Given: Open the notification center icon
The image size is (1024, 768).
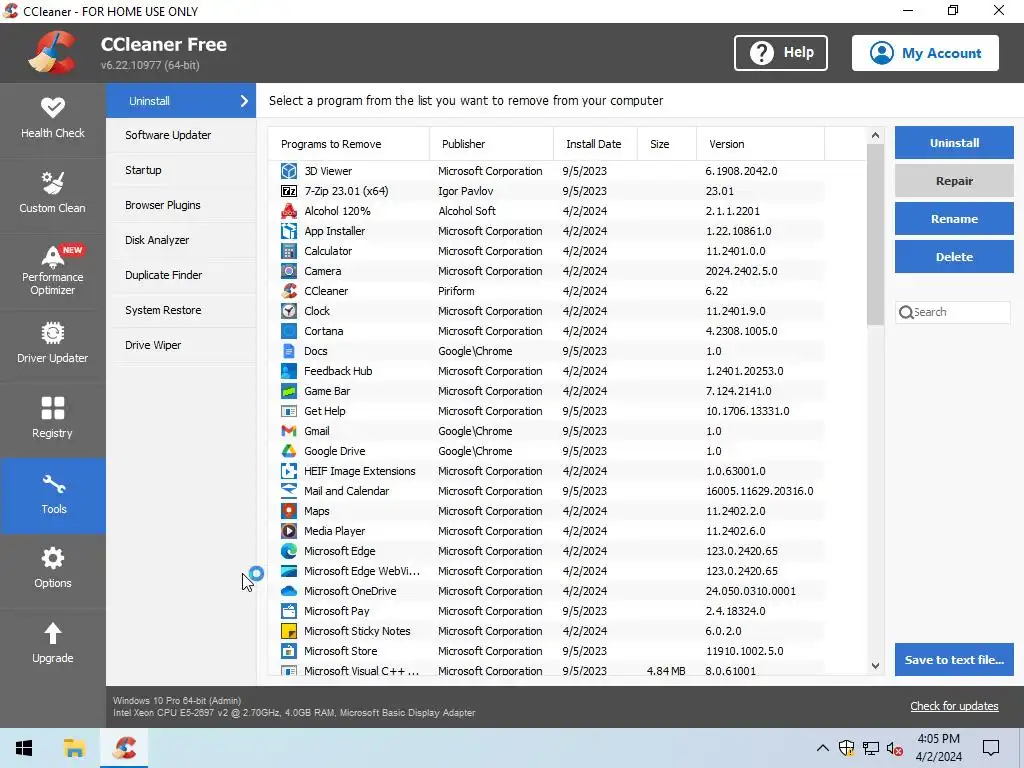Looking at the screenshot, I should click(x=991, y=748).
